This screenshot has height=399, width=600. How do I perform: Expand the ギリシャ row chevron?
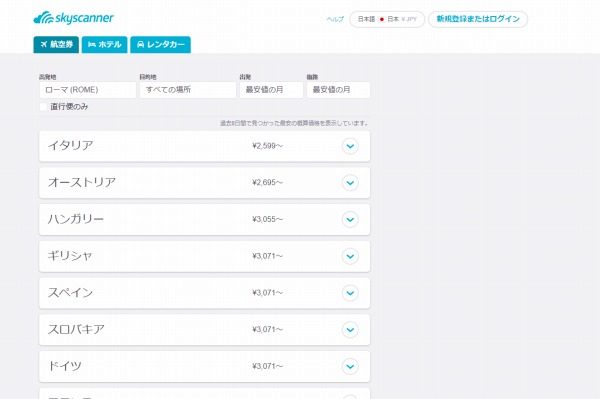(x=350, y=256)
